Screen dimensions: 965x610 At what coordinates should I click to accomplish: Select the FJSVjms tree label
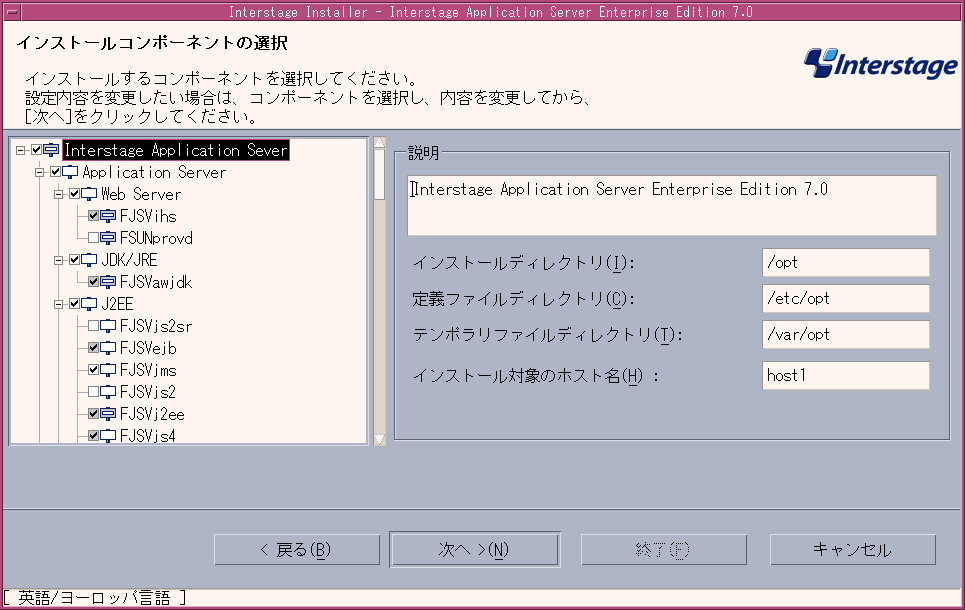click(148, 370)
